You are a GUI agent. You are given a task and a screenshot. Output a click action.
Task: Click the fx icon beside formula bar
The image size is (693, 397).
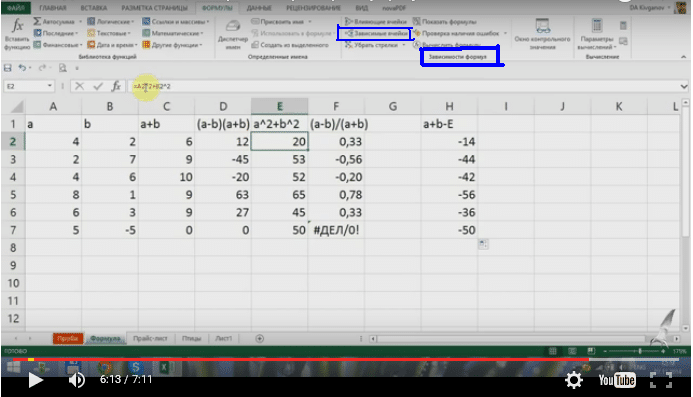pos(116,86)
